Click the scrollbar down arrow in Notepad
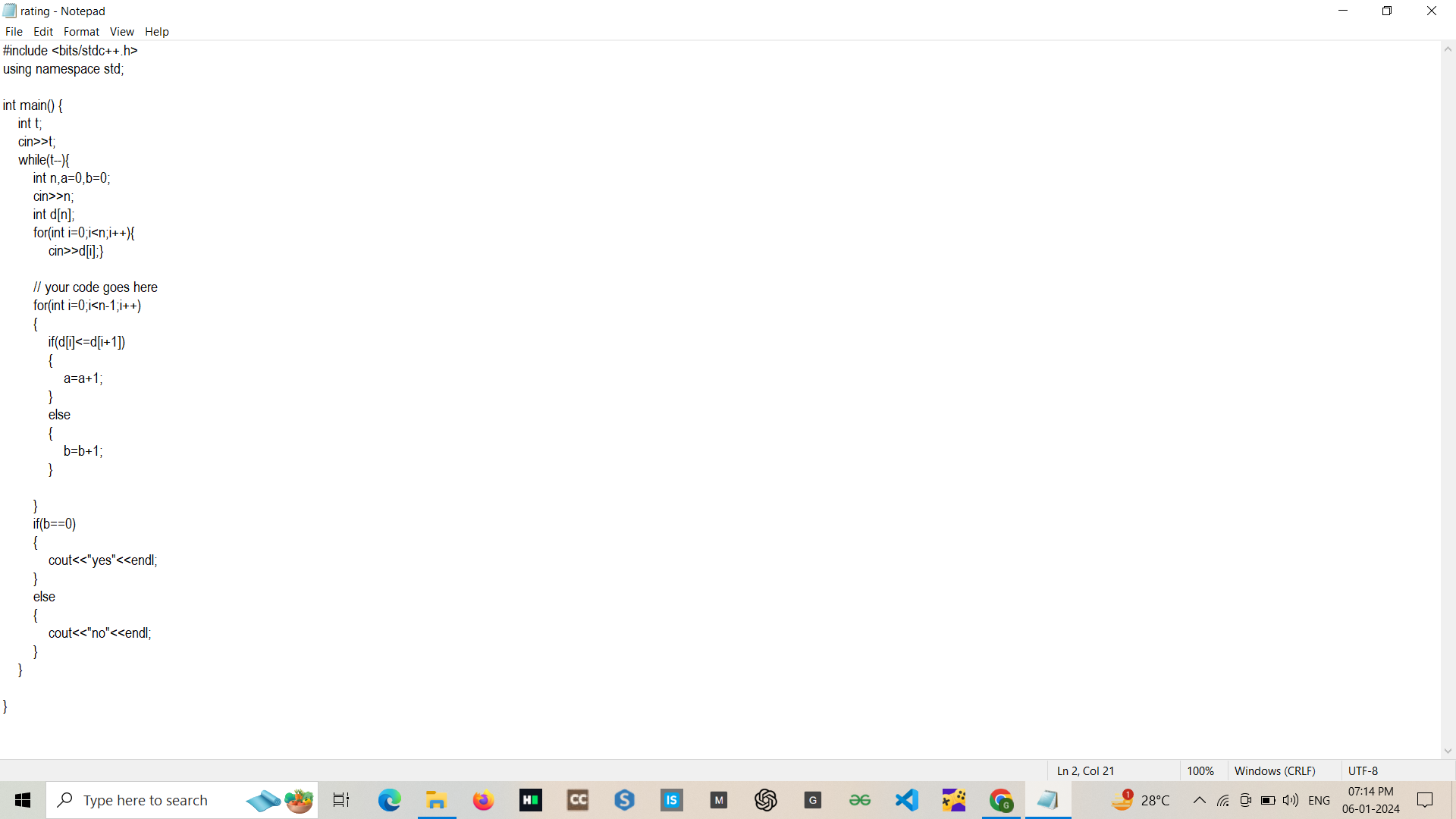 [1448, 751]
